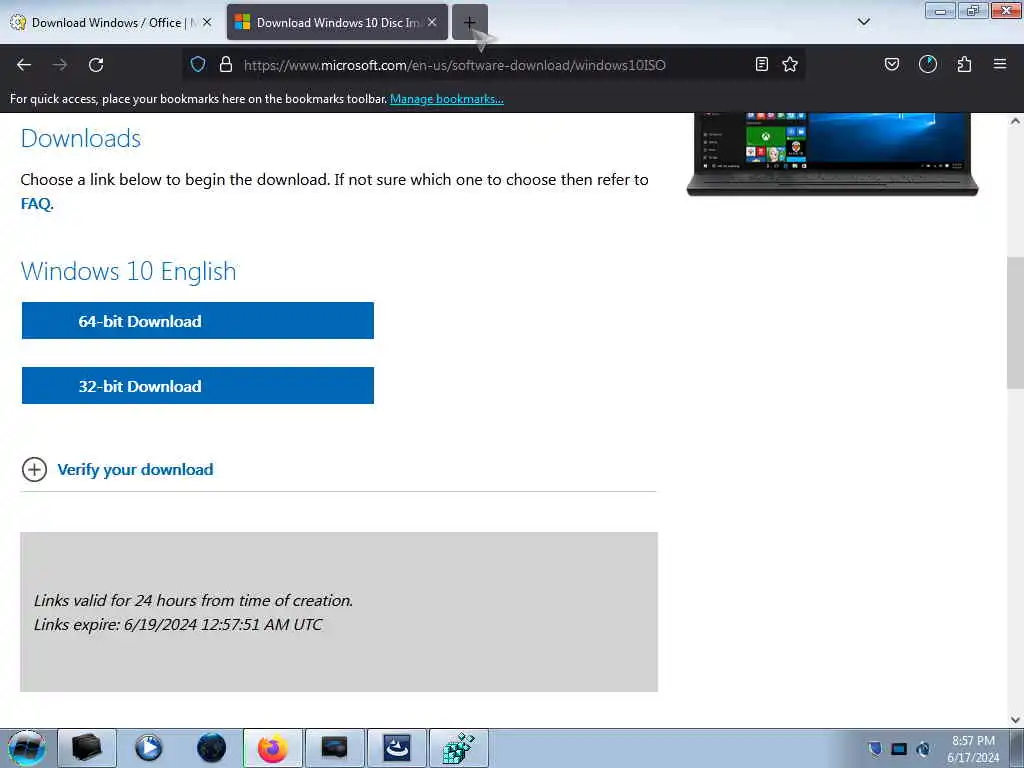Click 'Links valid for 24 hours' text
Image resolution: width=1024 pixels, height=768 pixels.
tap(193, 600)
